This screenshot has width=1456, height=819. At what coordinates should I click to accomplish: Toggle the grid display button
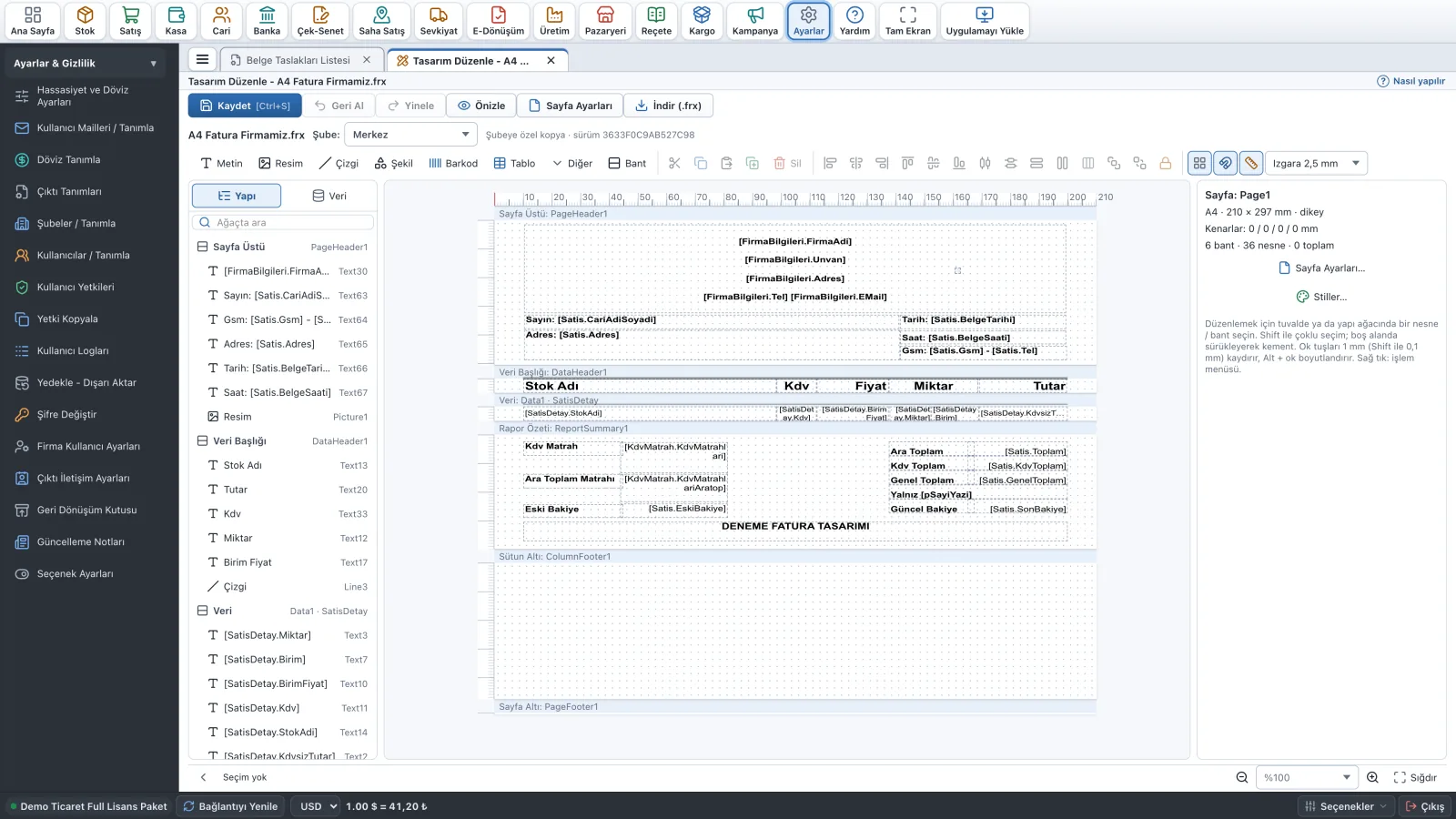(x=1199, y=163)
